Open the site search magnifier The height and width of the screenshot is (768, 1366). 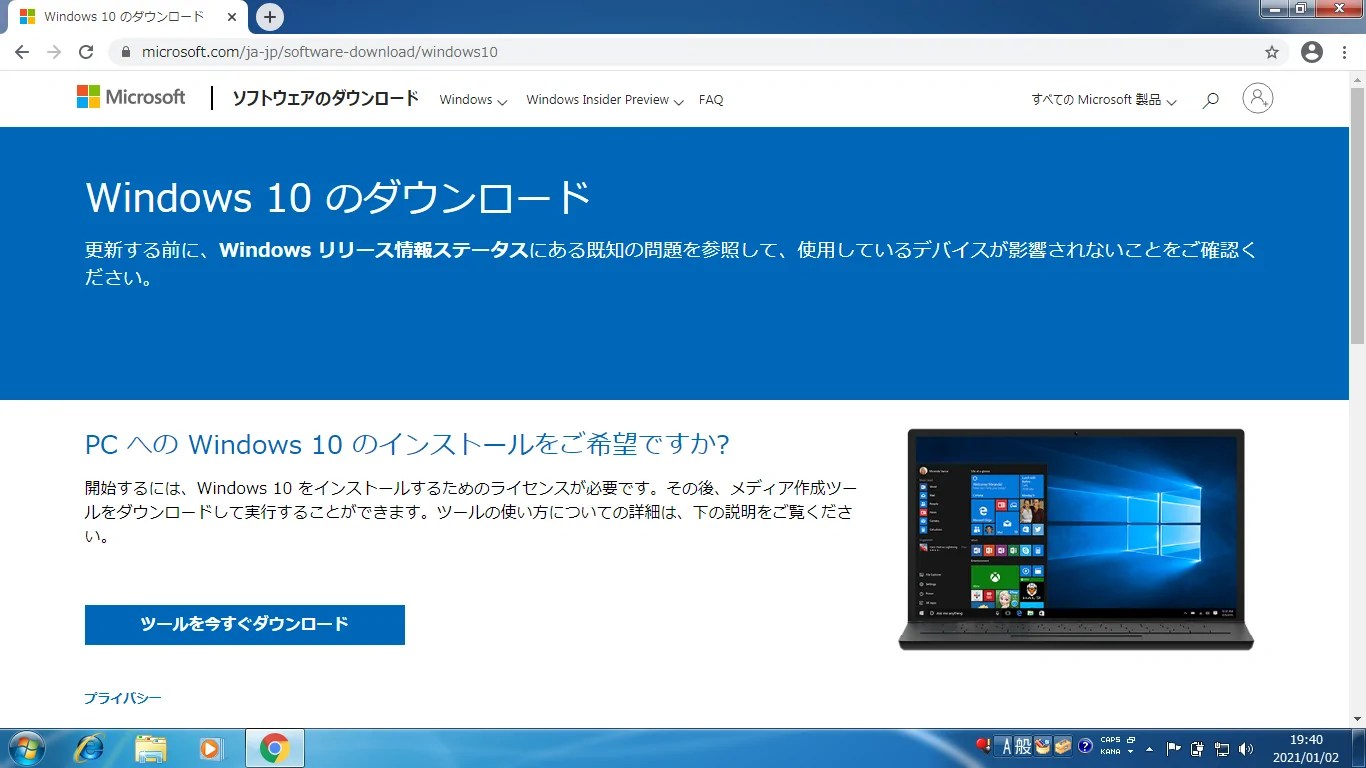[x=1211, y=100]
